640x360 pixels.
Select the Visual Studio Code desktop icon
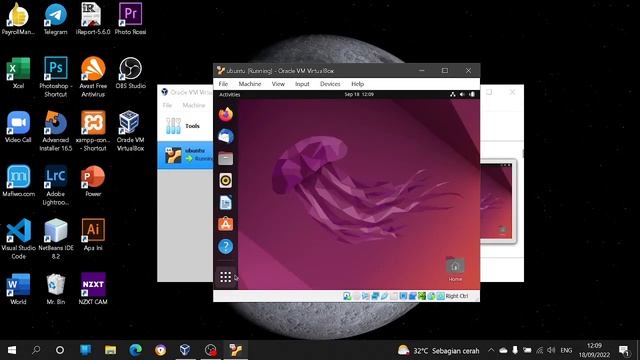click(x=18, y=239)
